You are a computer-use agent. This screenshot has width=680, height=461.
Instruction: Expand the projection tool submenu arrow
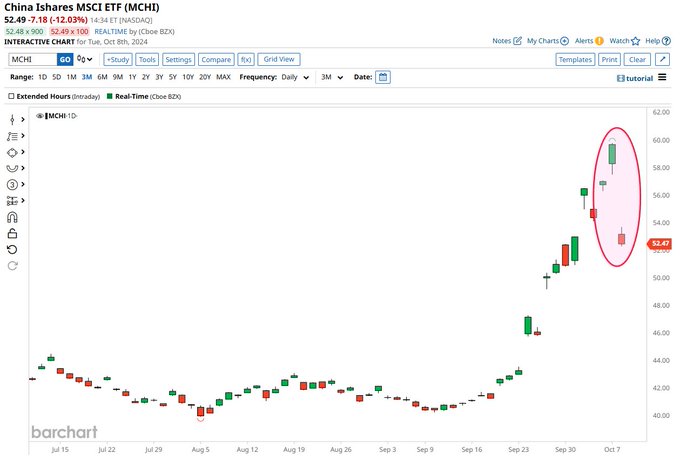(23, 201)
